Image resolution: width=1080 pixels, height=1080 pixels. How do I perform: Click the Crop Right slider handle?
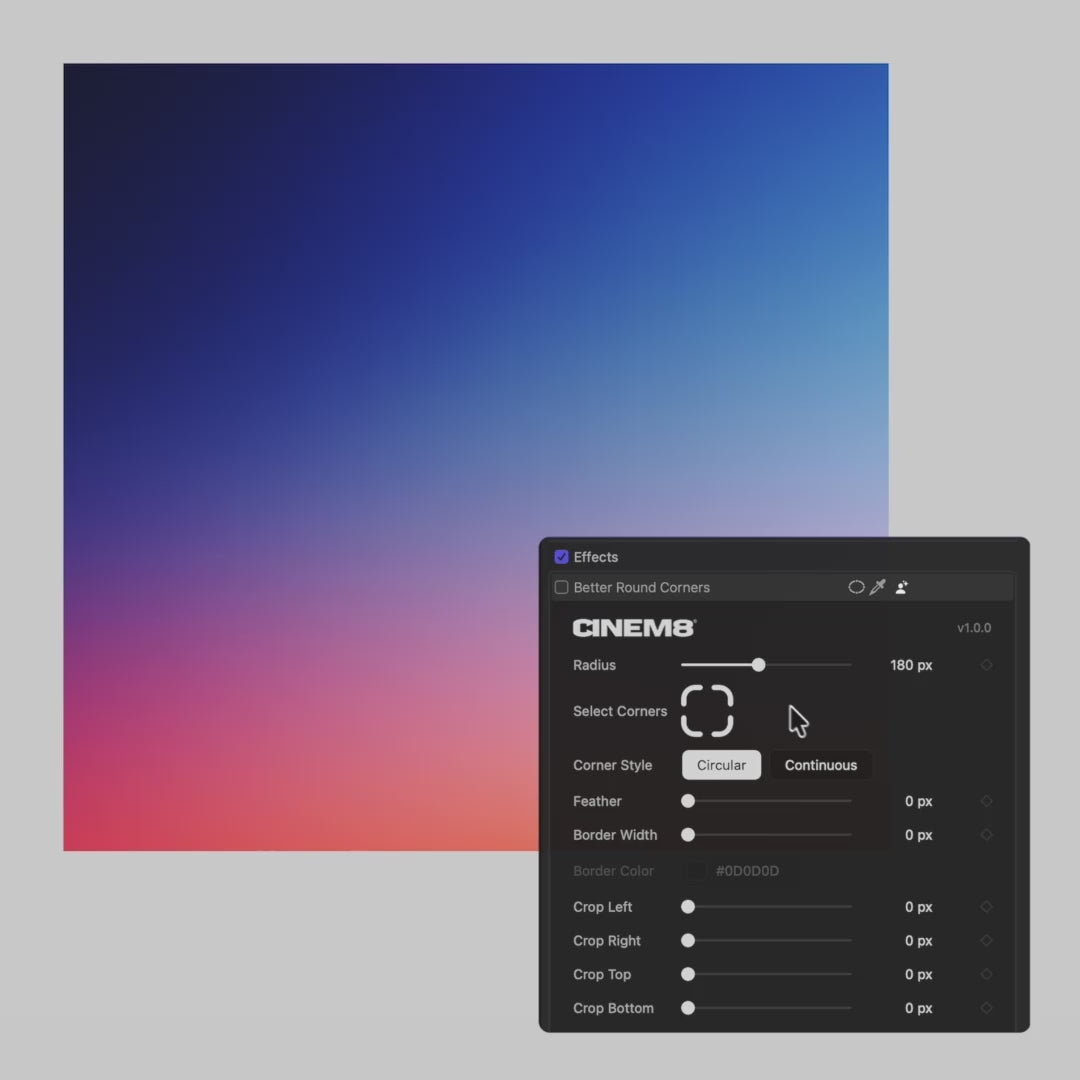click(x=687, y=940)
